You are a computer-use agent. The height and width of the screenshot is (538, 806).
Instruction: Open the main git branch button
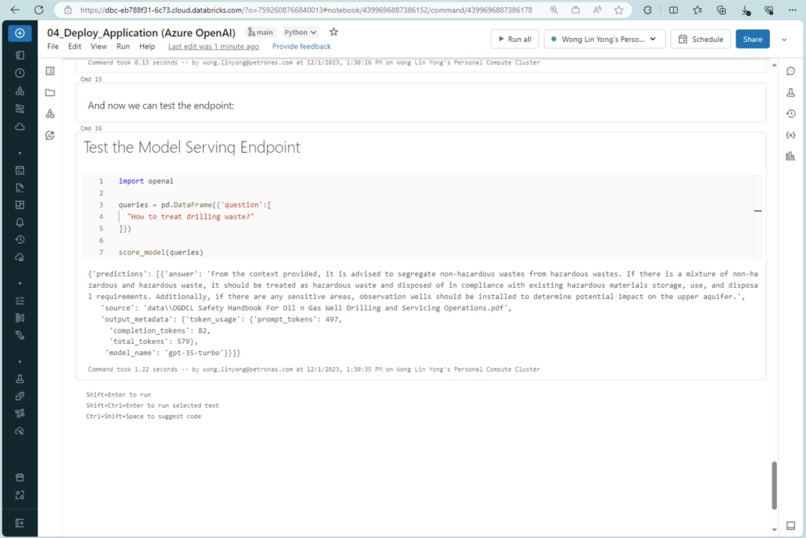point(261,32)
